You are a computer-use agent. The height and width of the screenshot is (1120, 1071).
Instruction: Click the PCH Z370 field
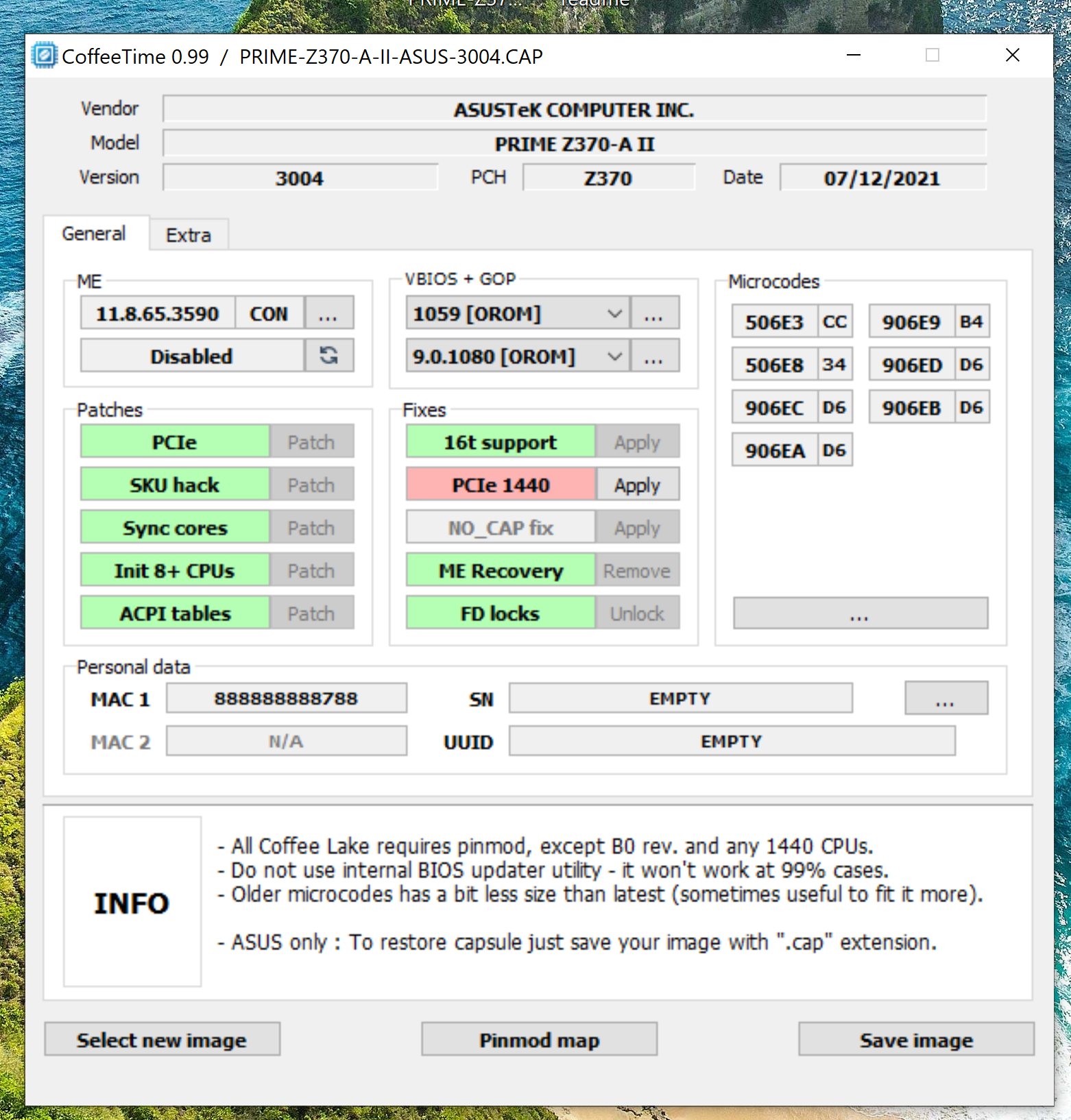point(609,178)
